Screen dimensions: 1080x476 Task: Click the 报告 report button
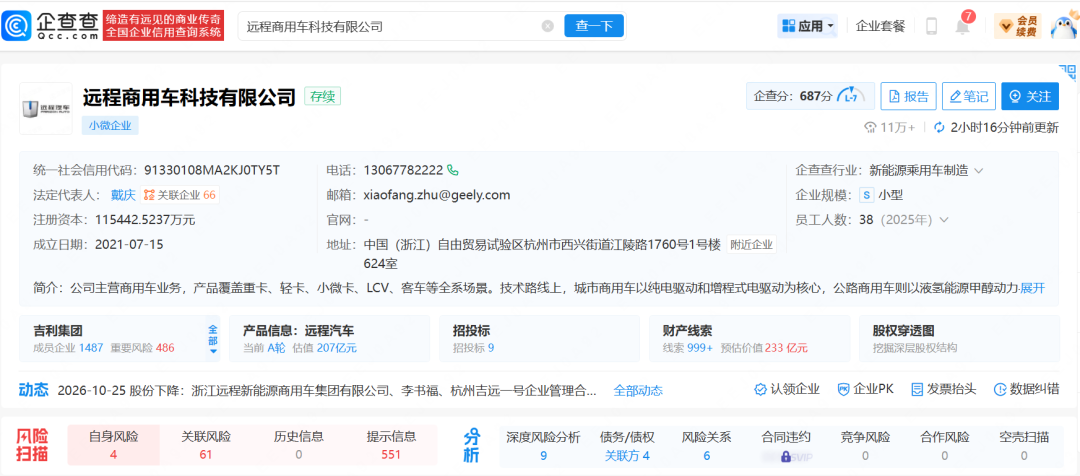[x=908, y=96]
